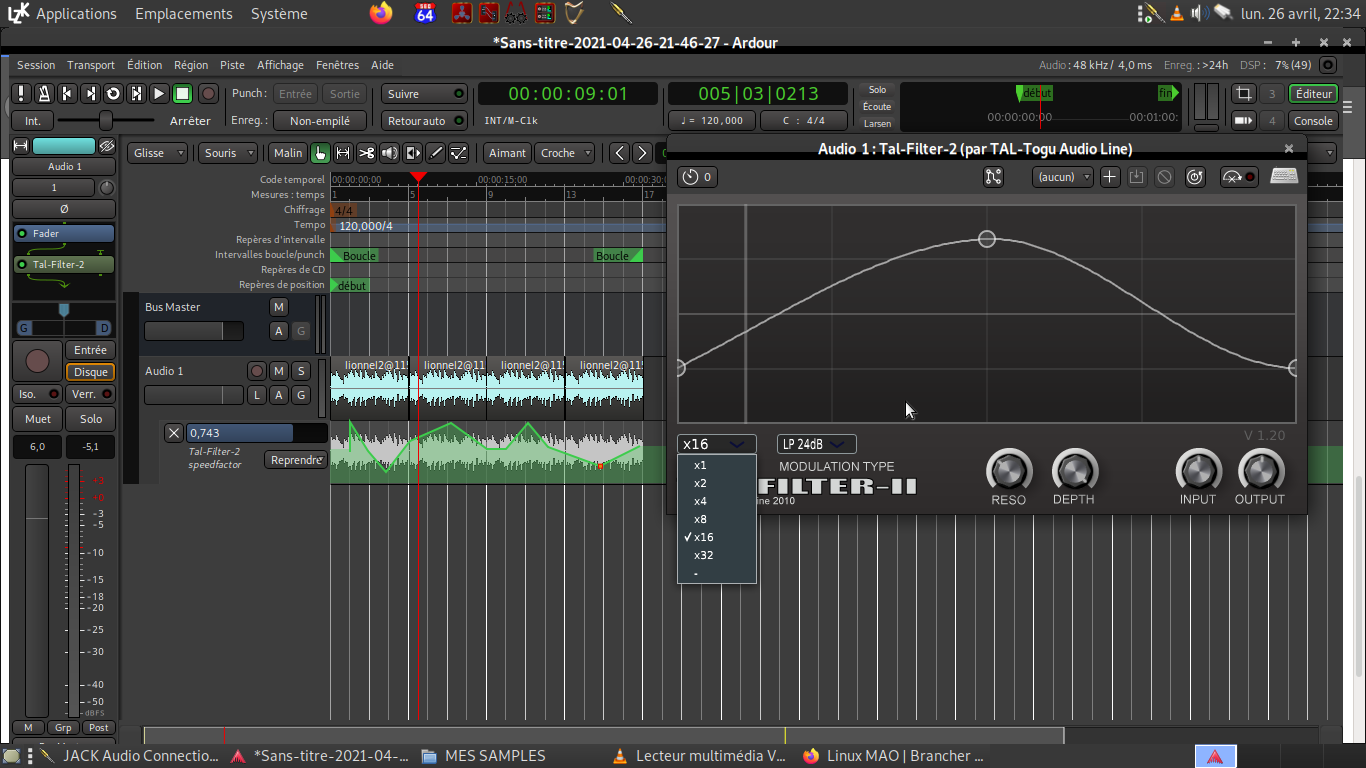
Task: Open the Fenêtres menu
Action: pos(337,65)
